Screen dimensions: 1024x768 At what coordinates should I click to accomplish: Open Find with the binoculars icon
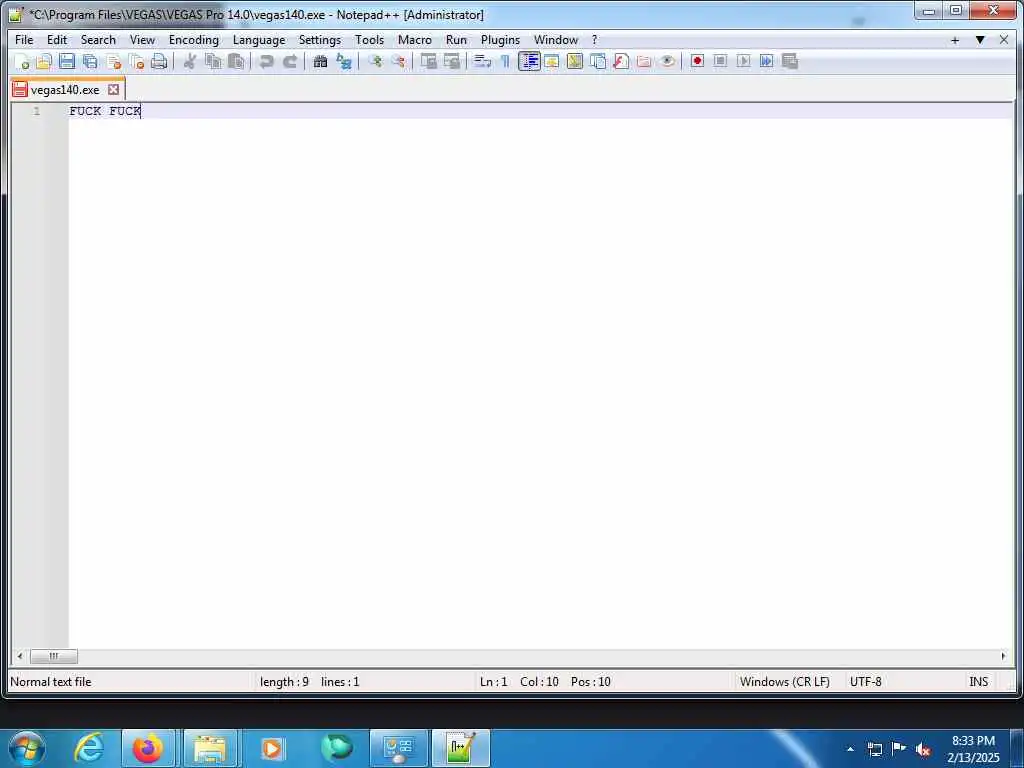click(x=320, y=61)
